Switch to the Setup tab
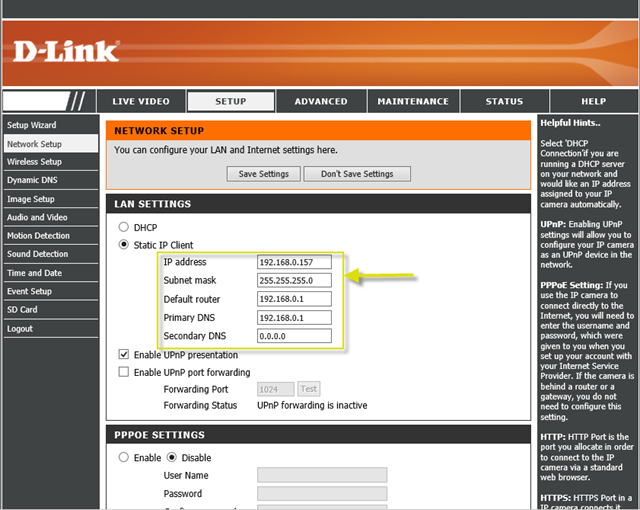This screenshot has height=510, width=640. [x=231, y=101]
